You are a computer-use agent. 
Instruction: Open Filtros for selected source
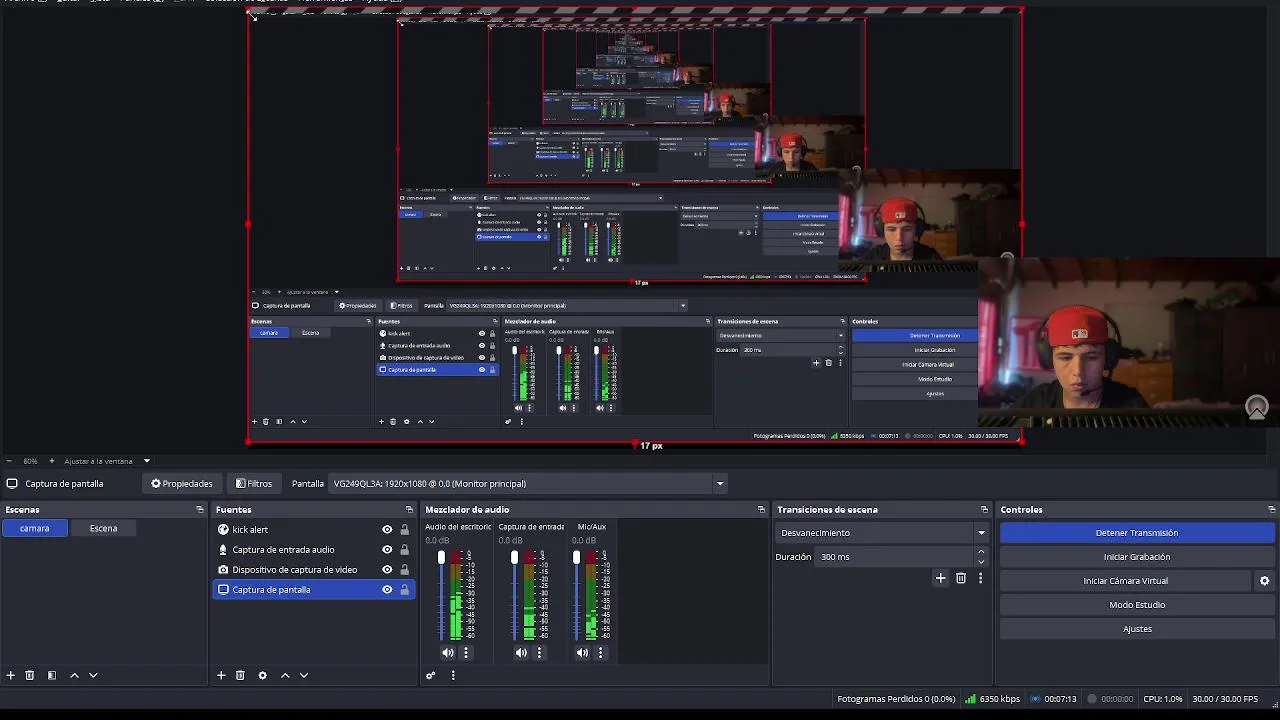(x=254, y=484)
